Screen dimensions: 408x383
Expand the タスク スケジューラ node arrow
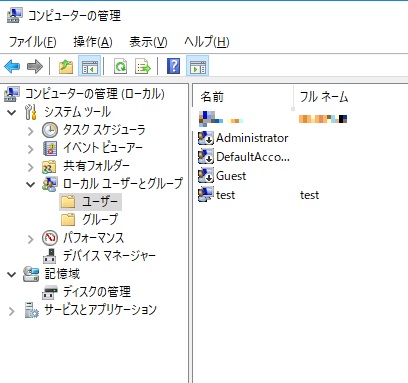(30, 131)
